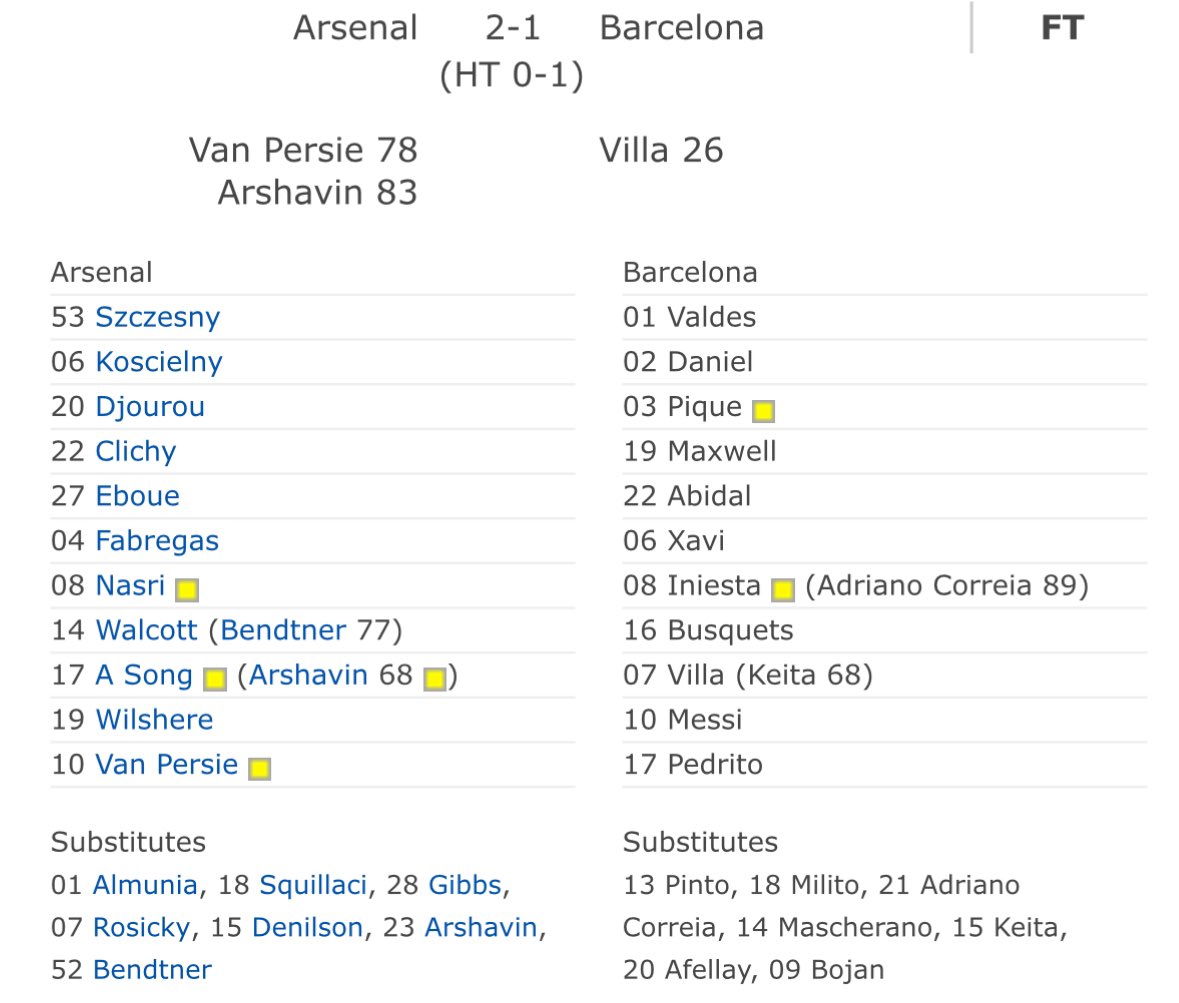
Task: Click the yellow card beside Van Persie
Action: pos(259,768)
